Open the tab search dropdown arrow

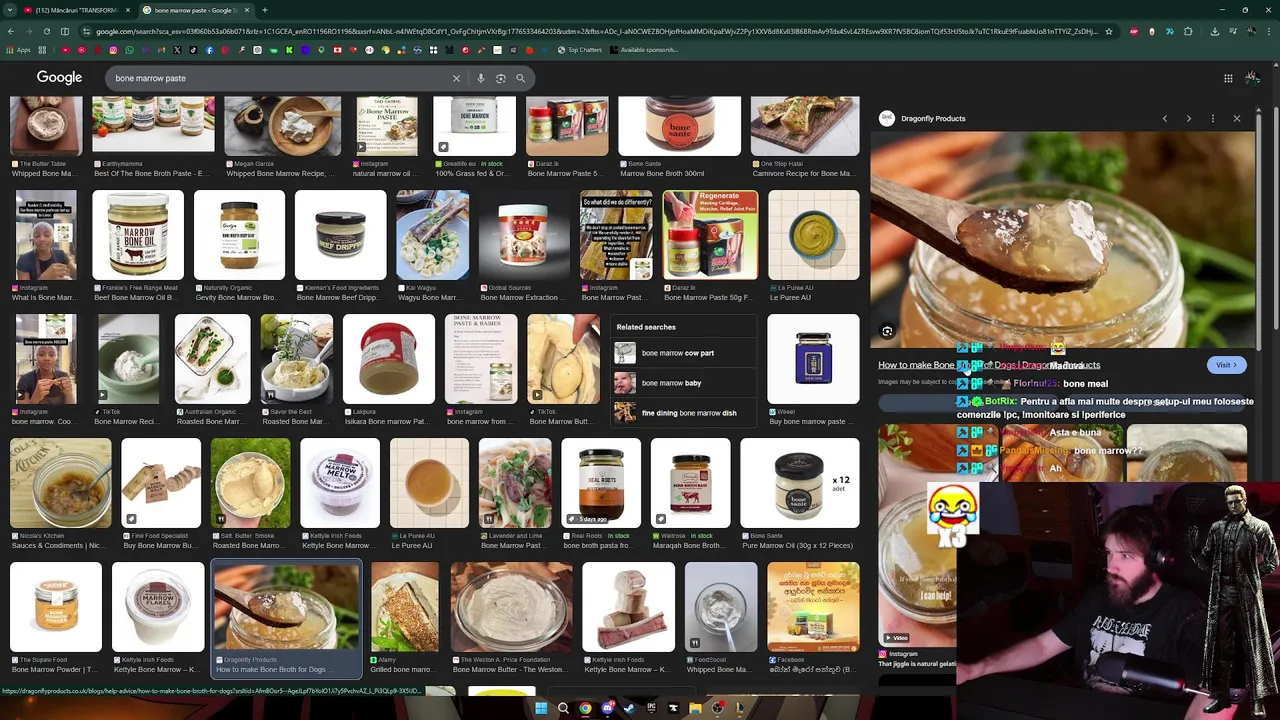(10, 10)
